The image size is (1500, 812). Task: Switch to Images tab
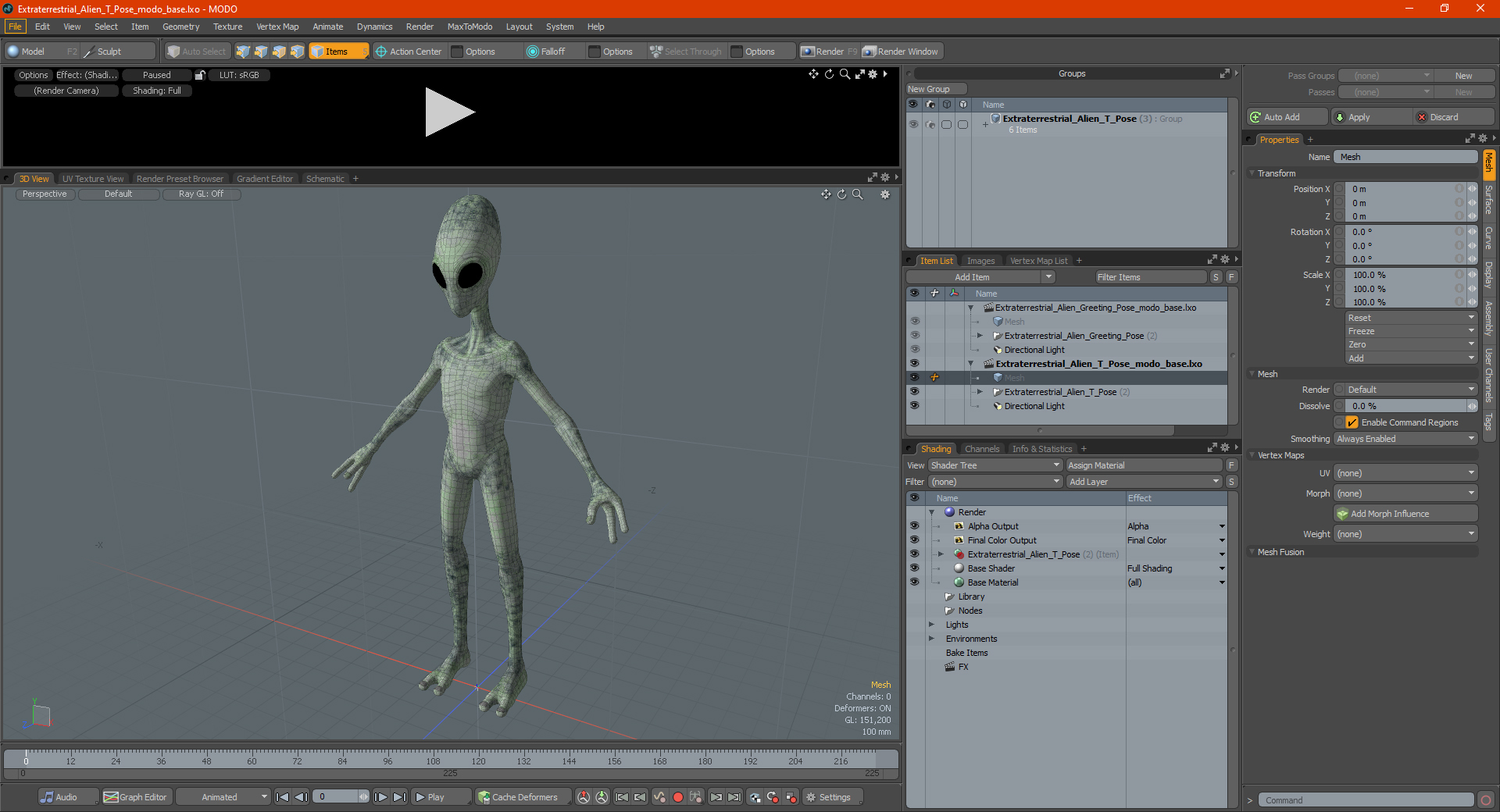pyautogui.click(x=980, y=261)
